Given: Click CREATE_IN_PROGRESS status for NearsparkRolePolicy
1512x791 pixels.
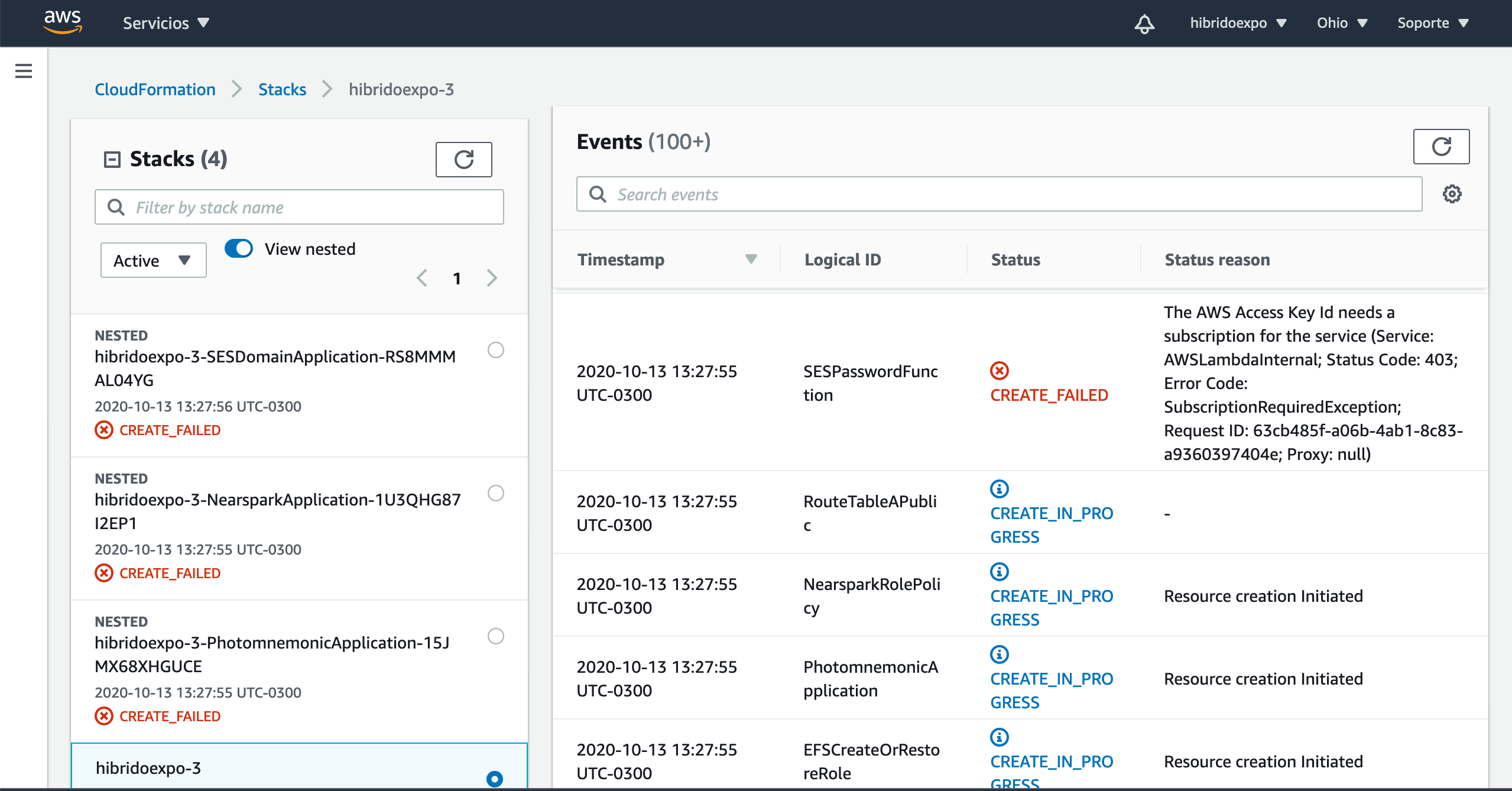Looking at the screenshot, I should (x=1052, y=608).
